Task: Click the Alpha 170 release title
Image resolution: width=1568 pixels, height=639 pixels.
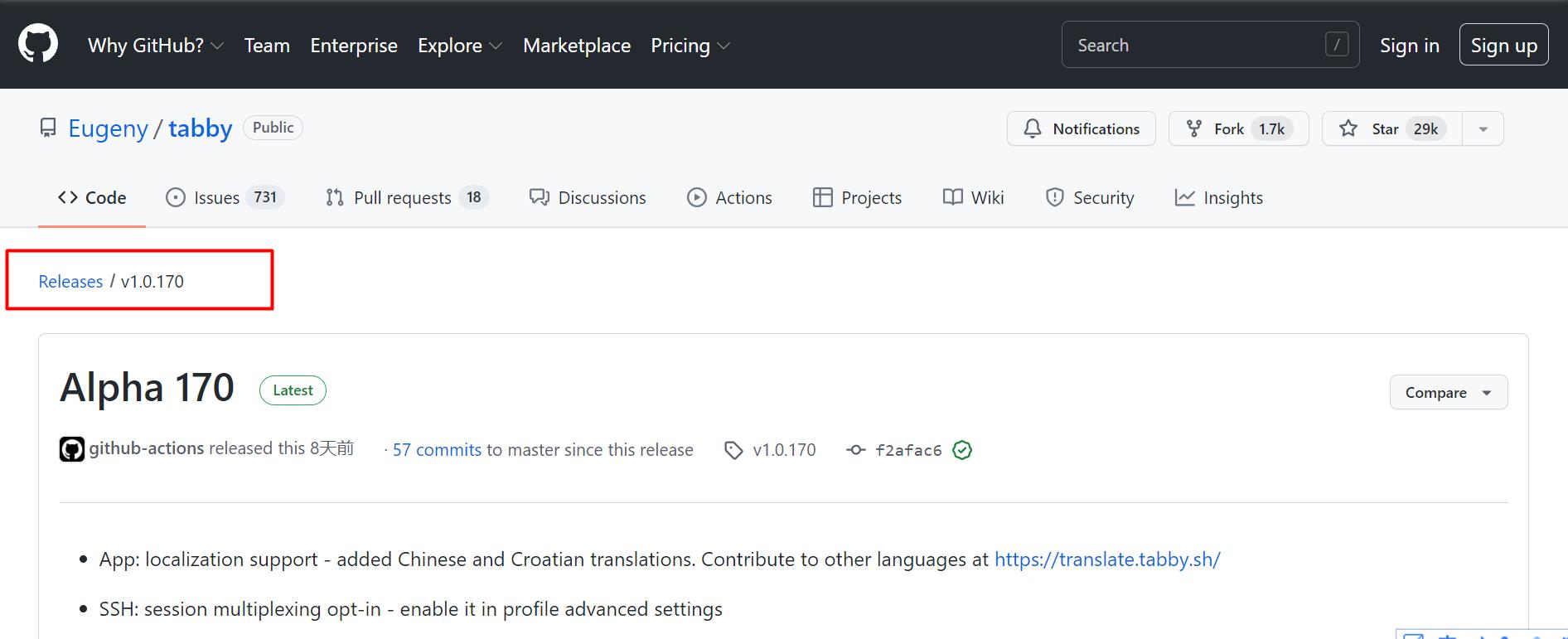Action: click(x=148, y=388)
